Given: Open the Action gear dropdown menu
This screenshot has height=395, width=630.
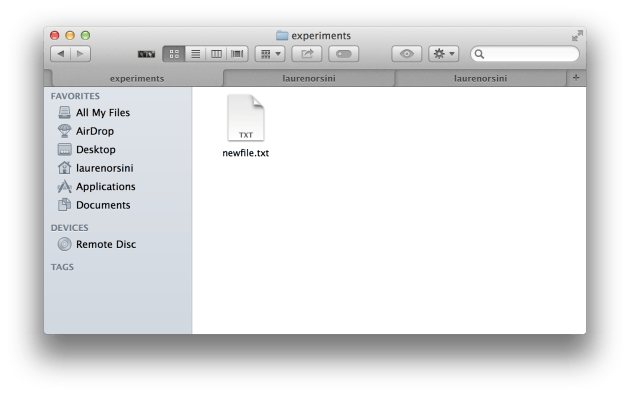Looking at the screenshot, I should click(x=444, y=54).
